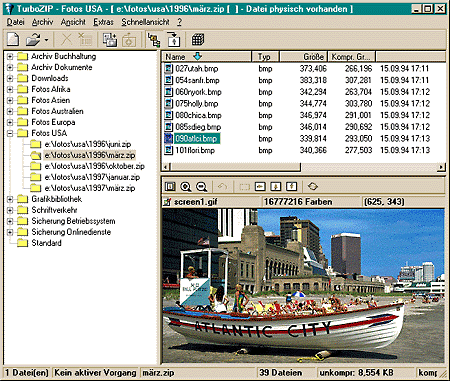Expand the Fotos Australien tree node
The width and height of the screenshot is (450, 381).
point(10,111)
